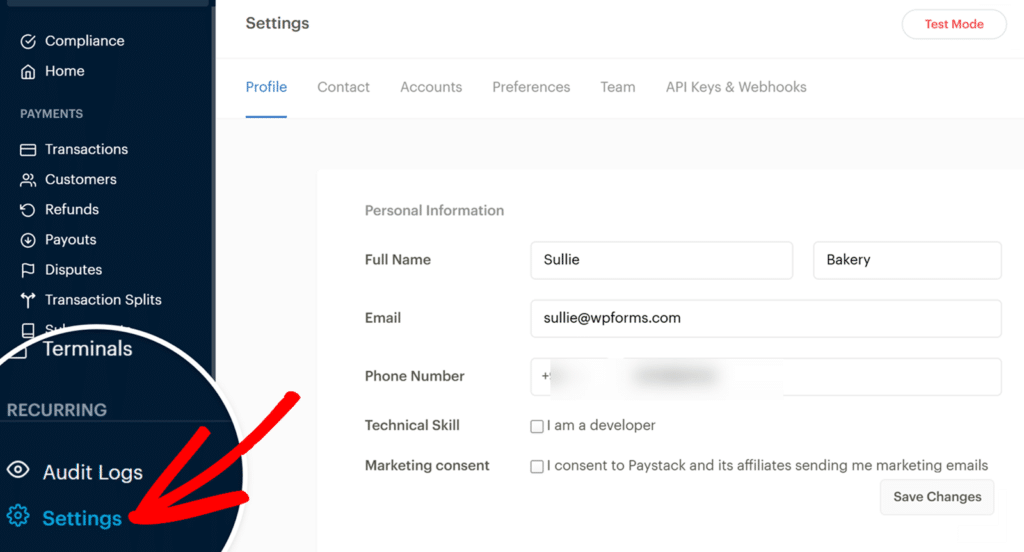Click the Technical Skill label

[x=412, y=425]
